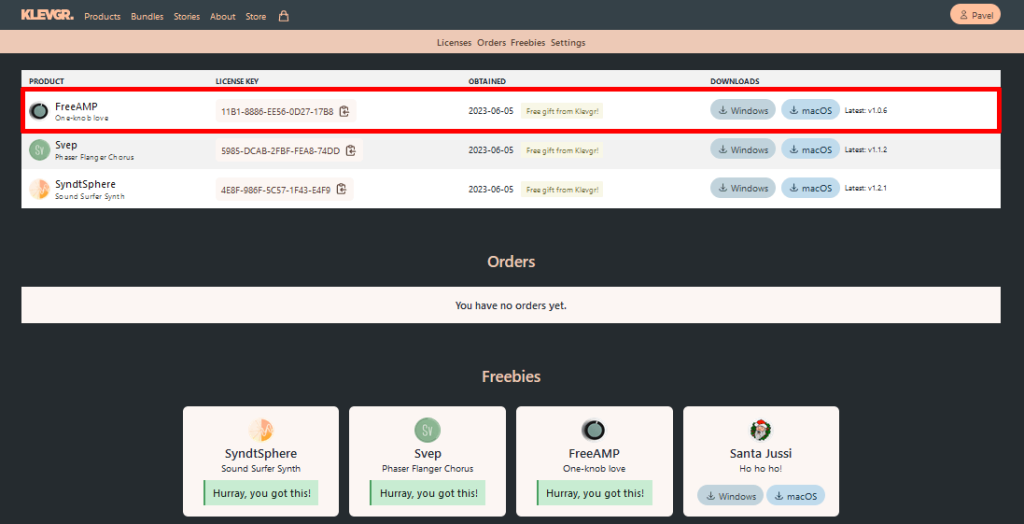Screen dimensions: 1024x524
Task: Open the Bundles menu item
Action: [147, 17]
